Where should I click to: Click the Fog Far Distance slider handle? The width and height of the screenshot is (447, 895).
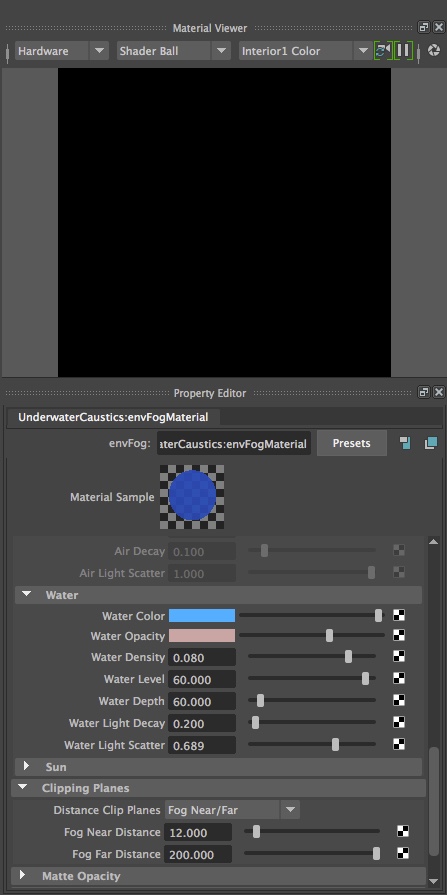376,853
